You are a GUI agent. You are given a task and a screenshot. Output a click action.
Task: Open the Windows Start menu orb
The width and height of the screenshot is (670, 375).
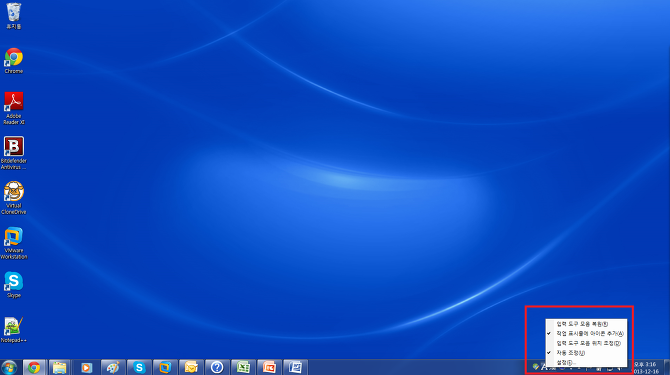(x=9, y=367)
